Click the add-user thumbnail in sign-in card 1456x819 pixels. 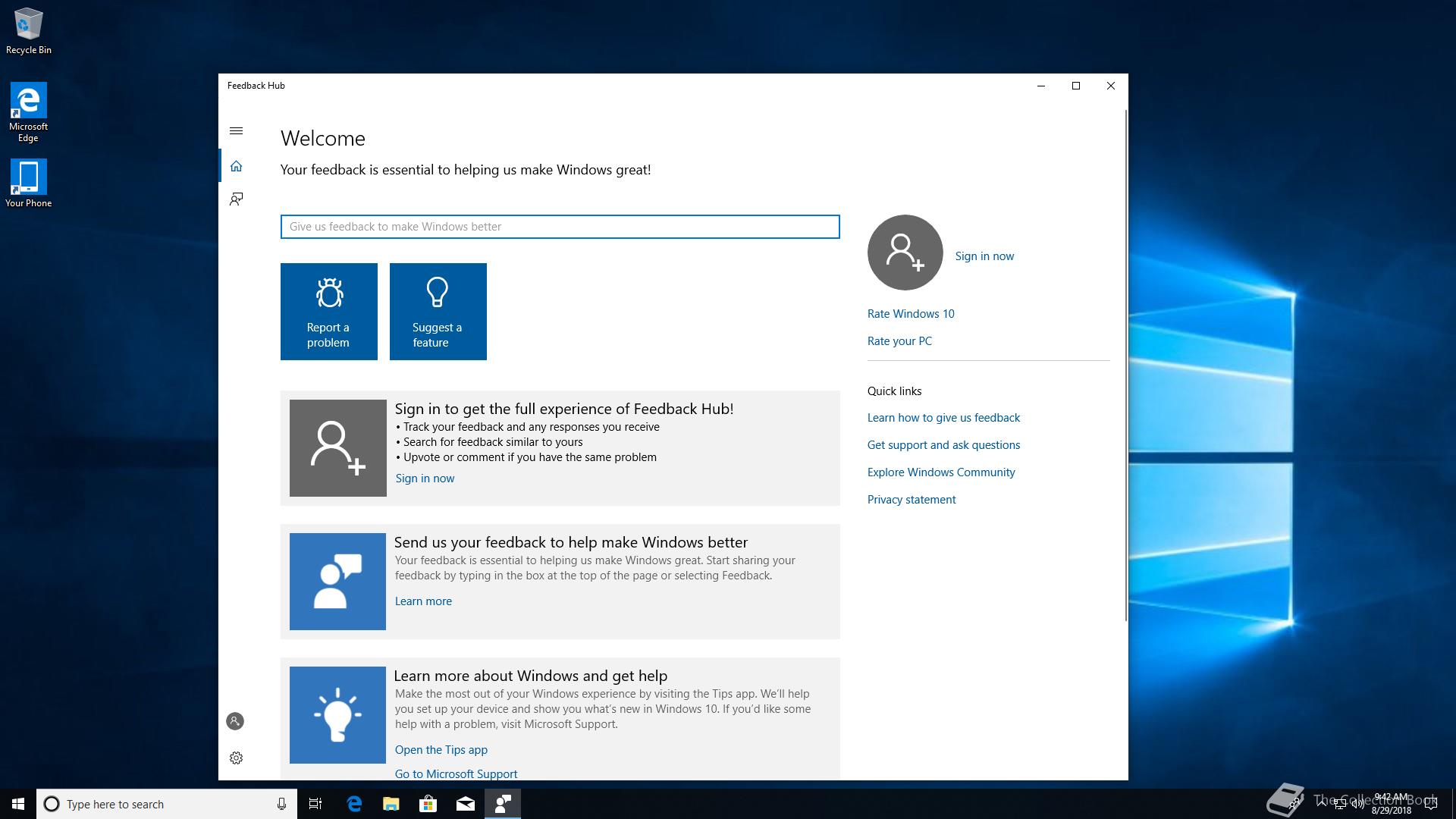click(338, 448)
